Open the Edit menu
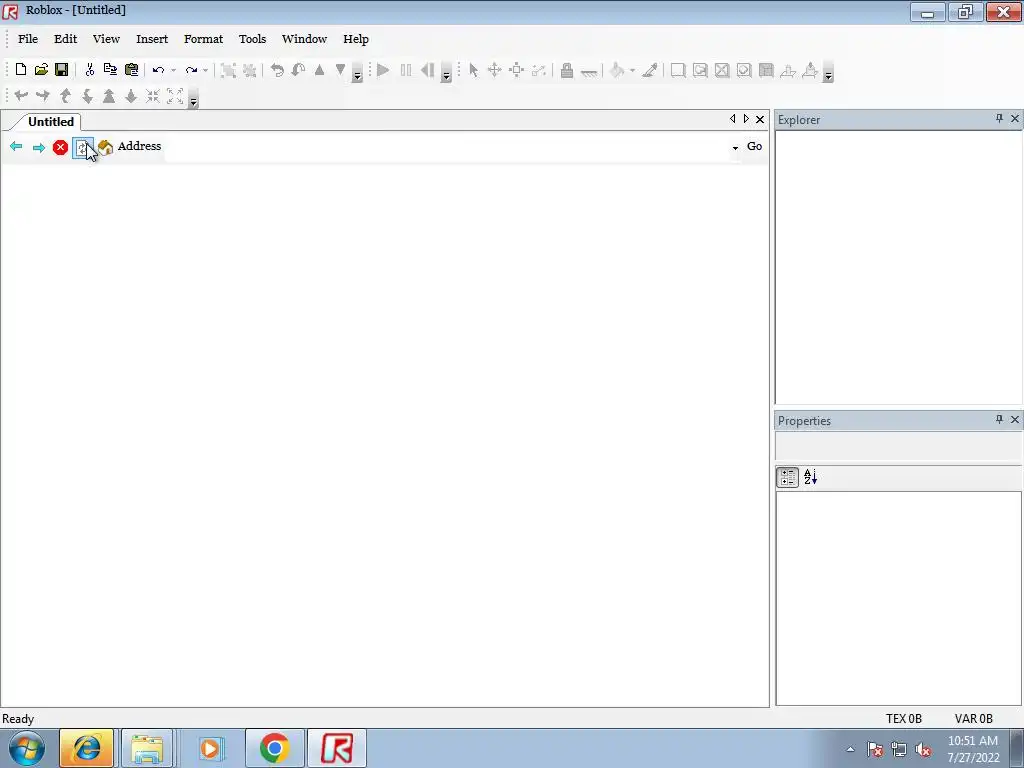 coord(65,39)
